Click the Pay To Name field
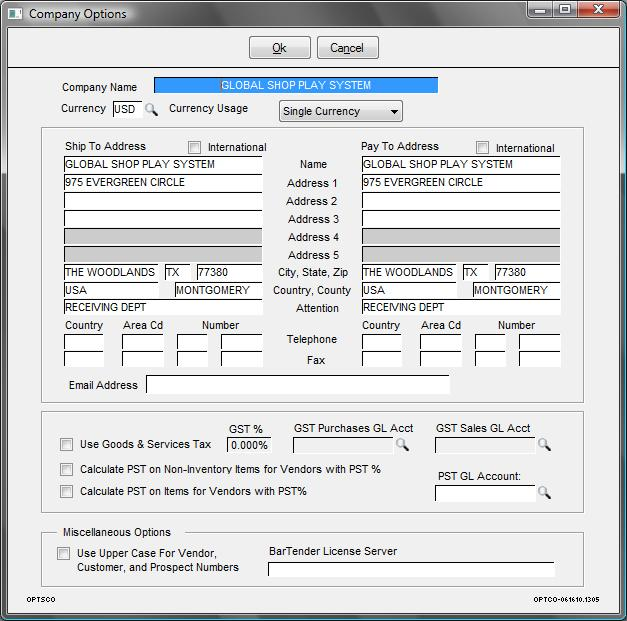 [x=461, y=164]
